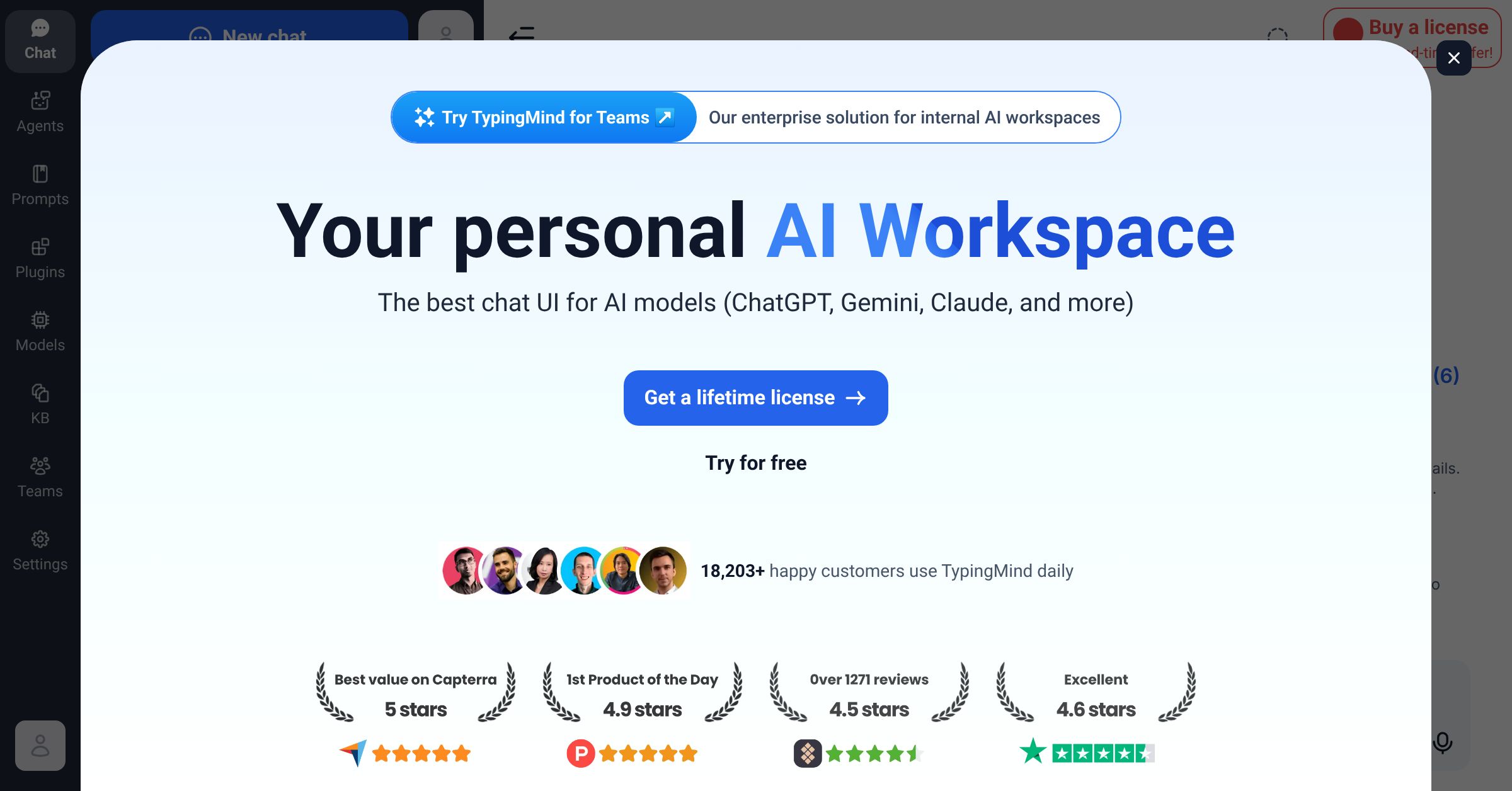
Task: Click the microphone voice input icon
Action: coord(1443,743)
